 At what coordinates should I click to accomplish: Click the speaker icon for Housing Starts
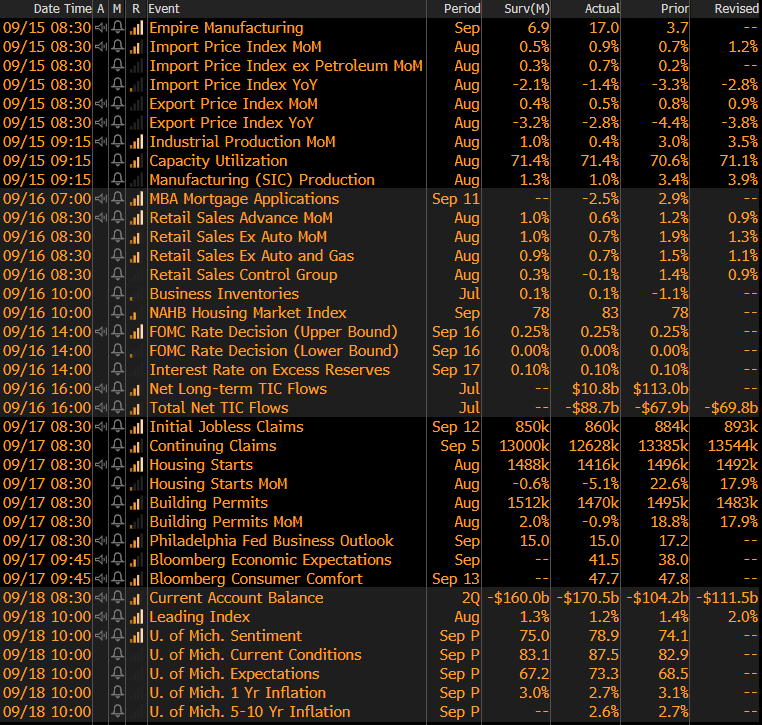(x=101, y=465)
